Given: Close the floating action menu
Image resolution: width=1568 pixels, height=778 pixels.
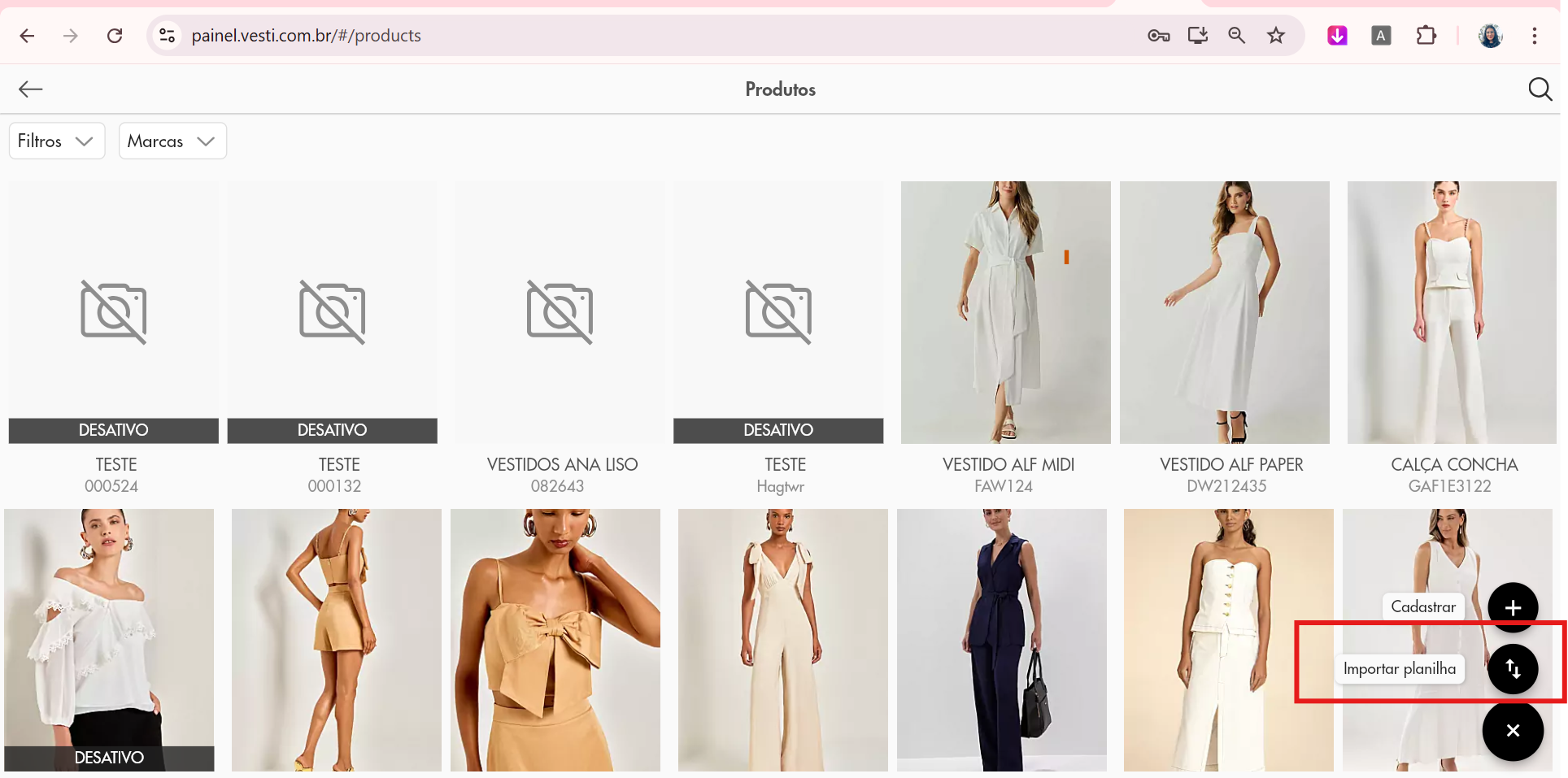Looking at the screenshot, I should pos(1513,731).
